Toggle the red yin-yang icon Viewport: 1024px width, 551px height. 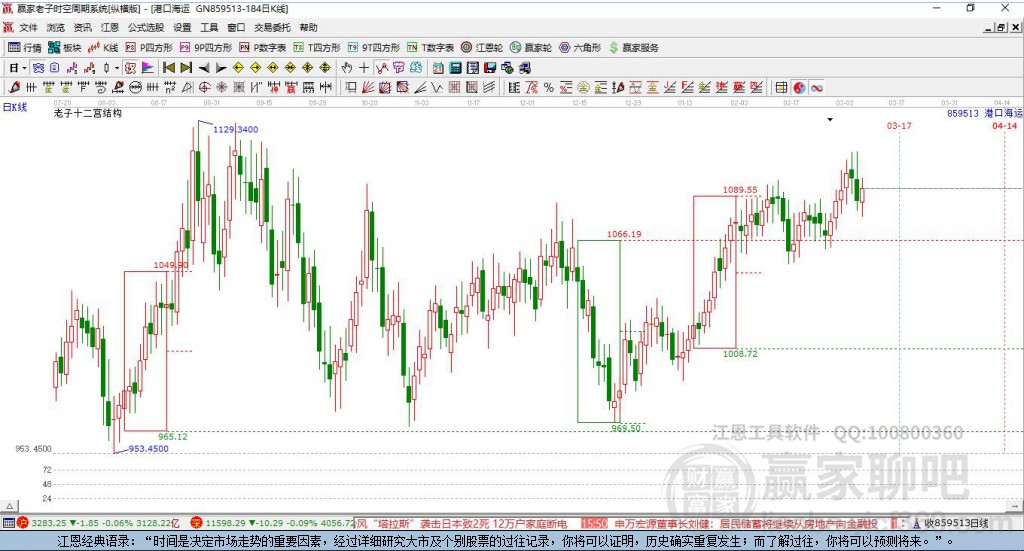pos(799,87)
